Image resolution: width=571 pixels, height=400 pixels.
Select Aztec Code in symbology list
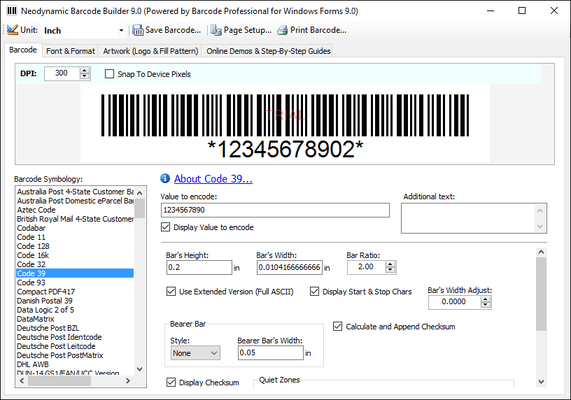click(75, 210)
